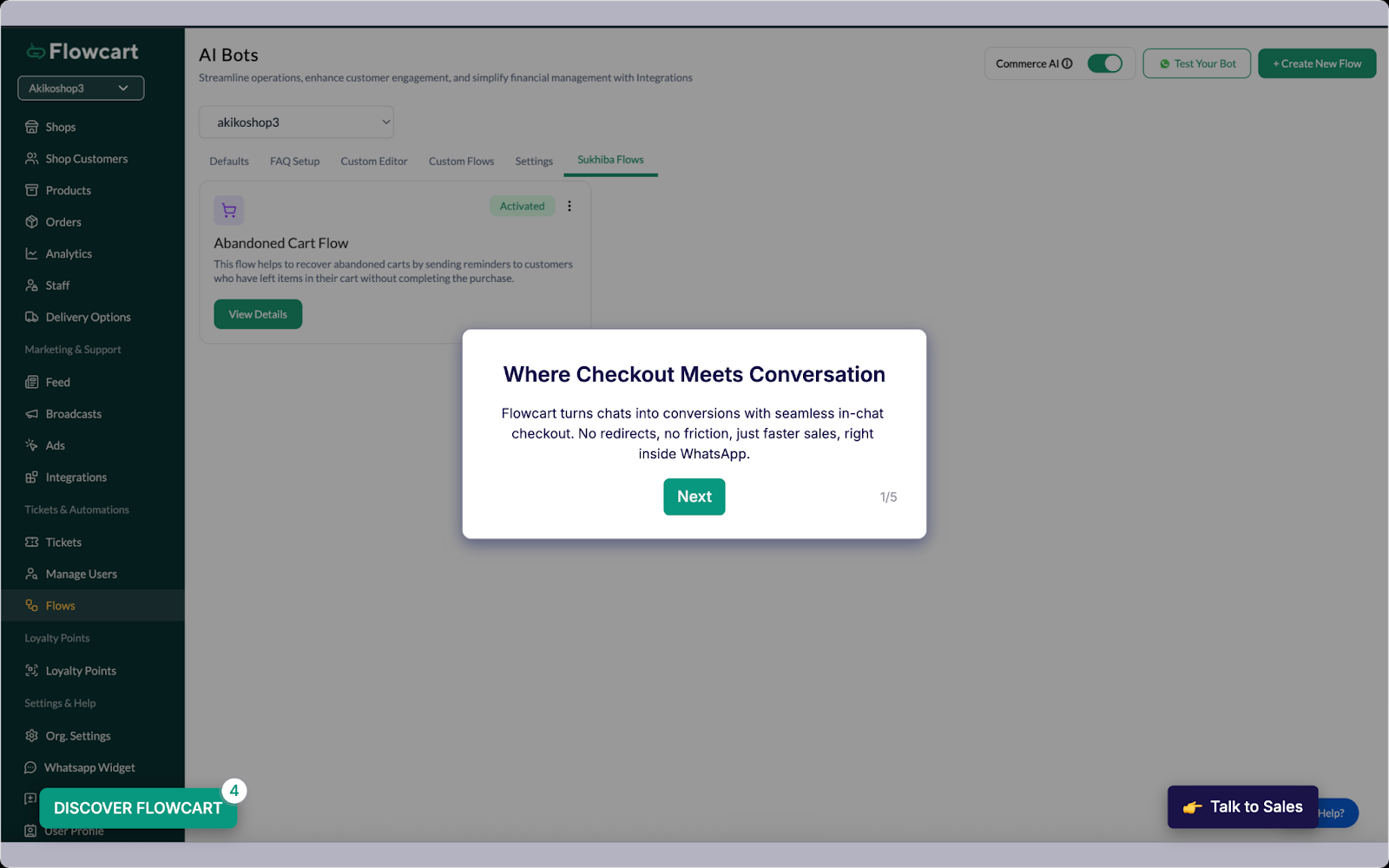Click the Abandoned Cart Flow cart icon
The width and height of the screenshot is (1389, 868).
click(229, 210)
